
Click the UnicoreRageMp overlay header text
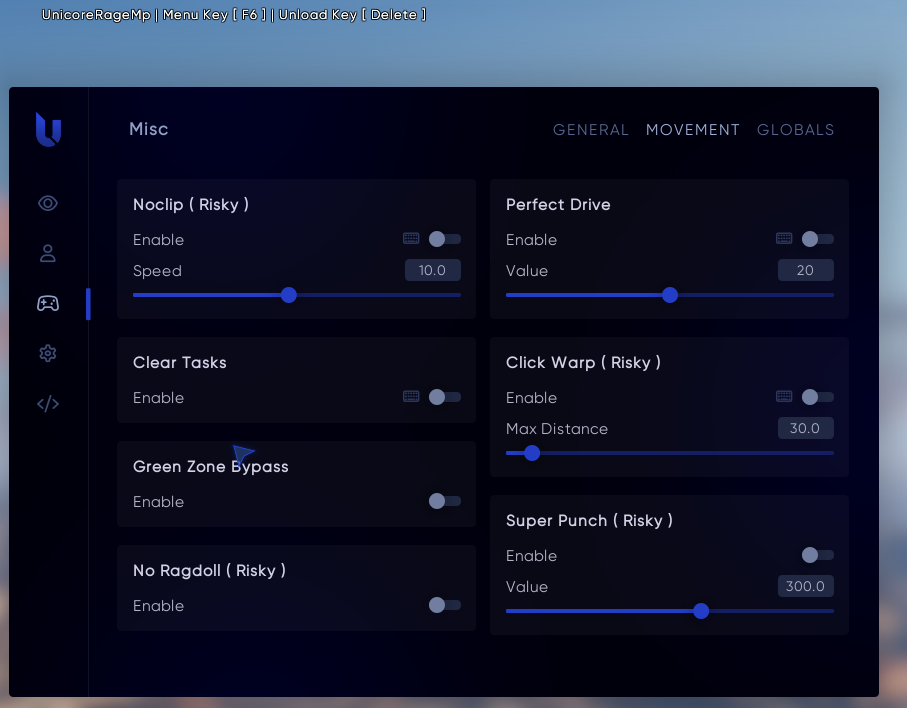(x=234, y=14)
